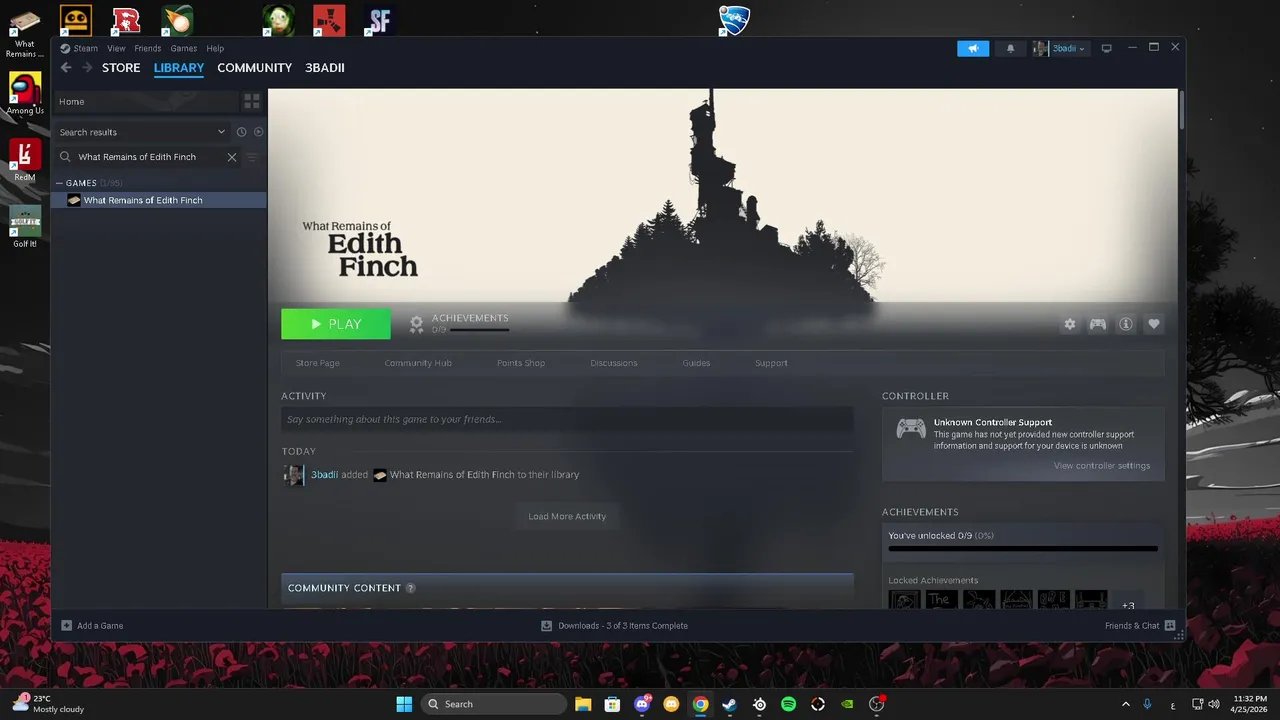Open Chrome from the taskbar
The height and width of the screenshot is (720, 1280).
coord(700,704)
